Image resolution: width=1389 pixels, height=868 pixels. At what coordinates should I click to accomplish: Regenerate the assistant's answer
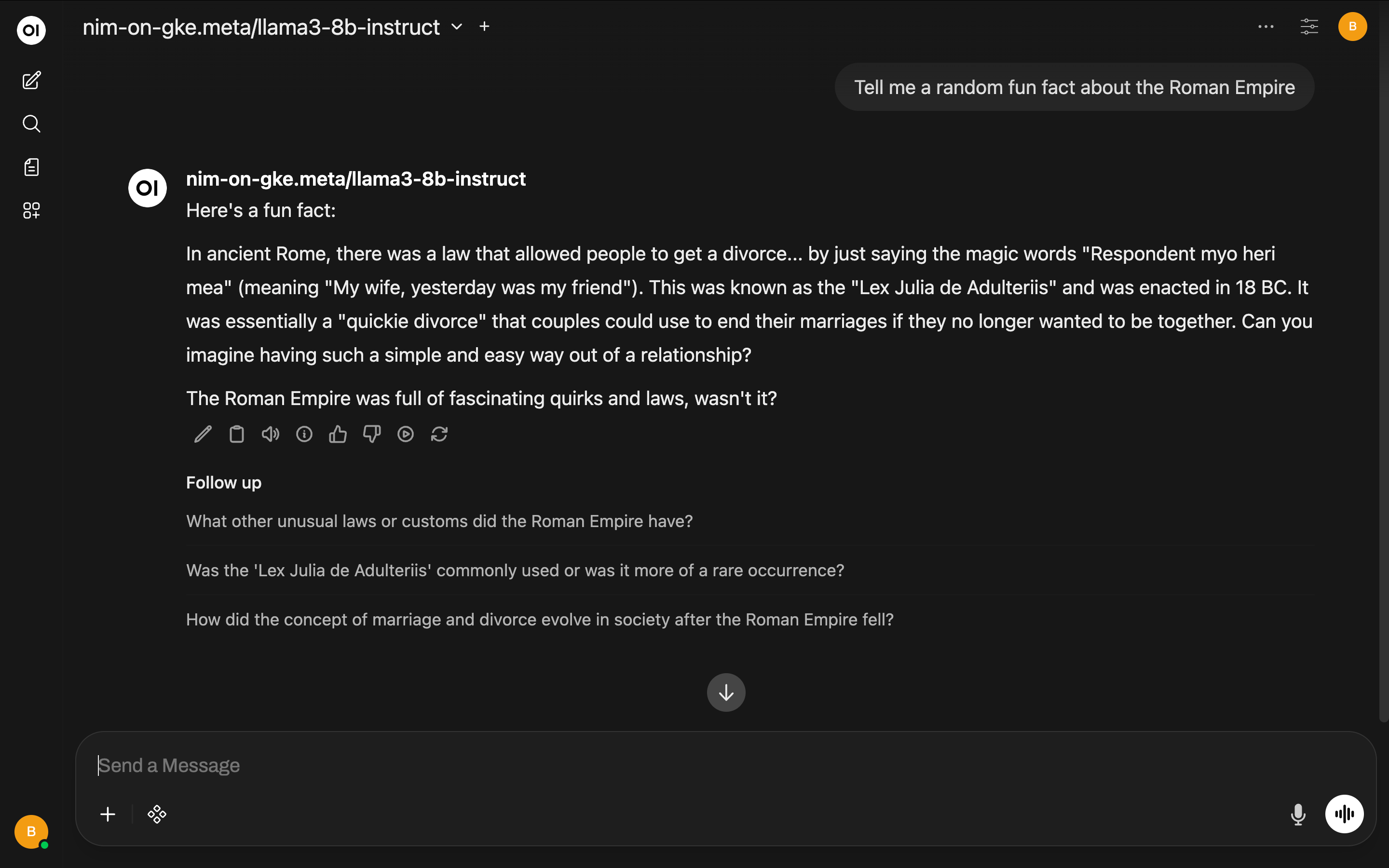click(x=439, y=434)
